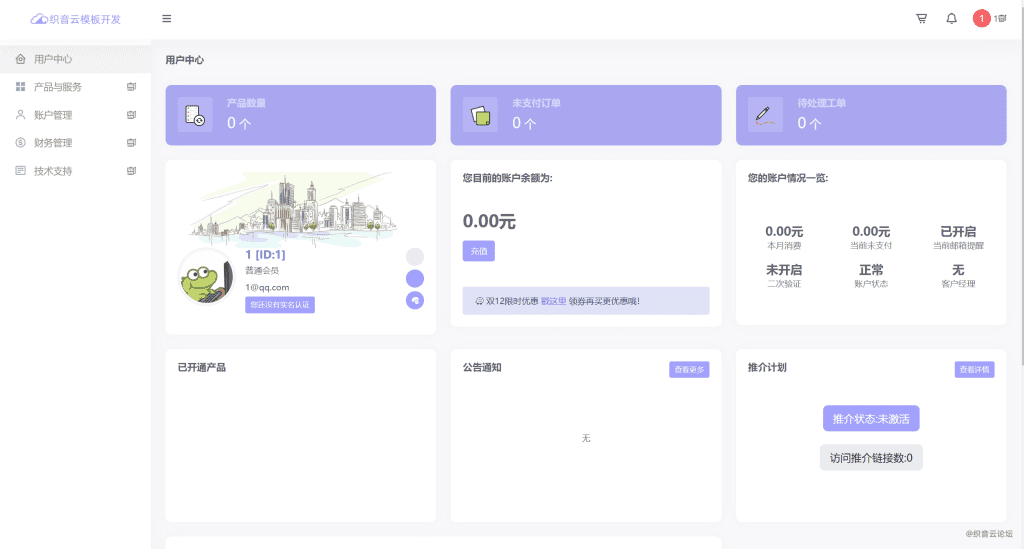Screen dimensions: 1024x549
Task: Click the 待处理工单 pencil icon
Action: pos(765,115)
